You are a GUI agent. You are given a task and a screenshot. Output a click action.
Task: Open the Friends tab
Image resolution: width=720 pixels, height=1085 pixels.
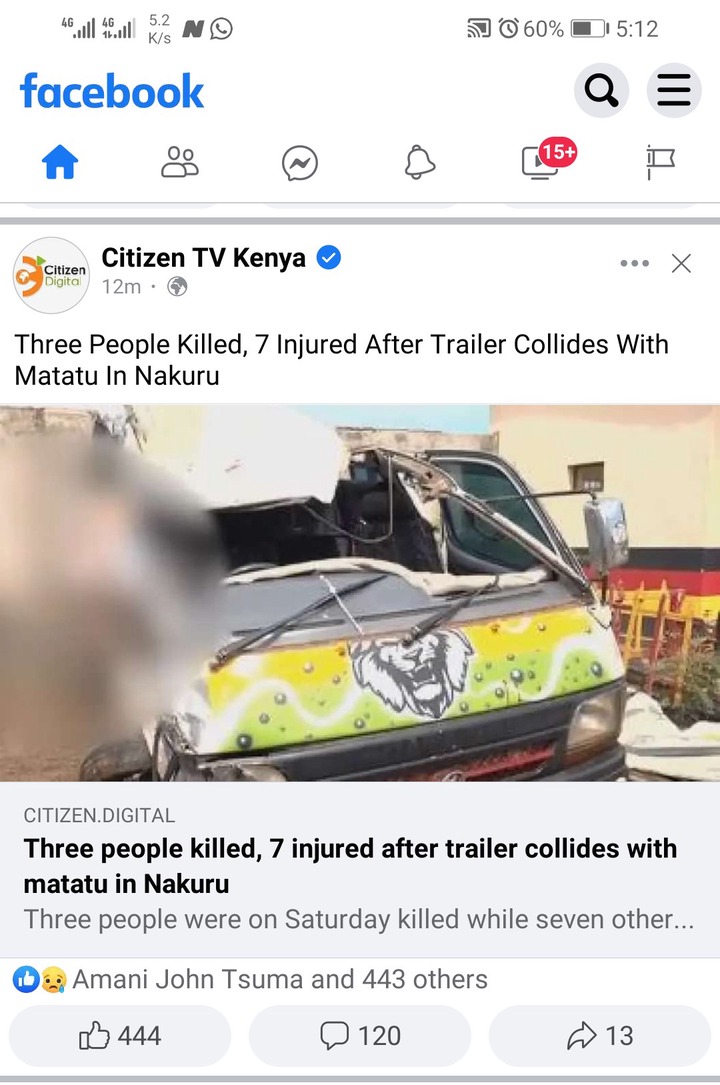coord(180,163)
